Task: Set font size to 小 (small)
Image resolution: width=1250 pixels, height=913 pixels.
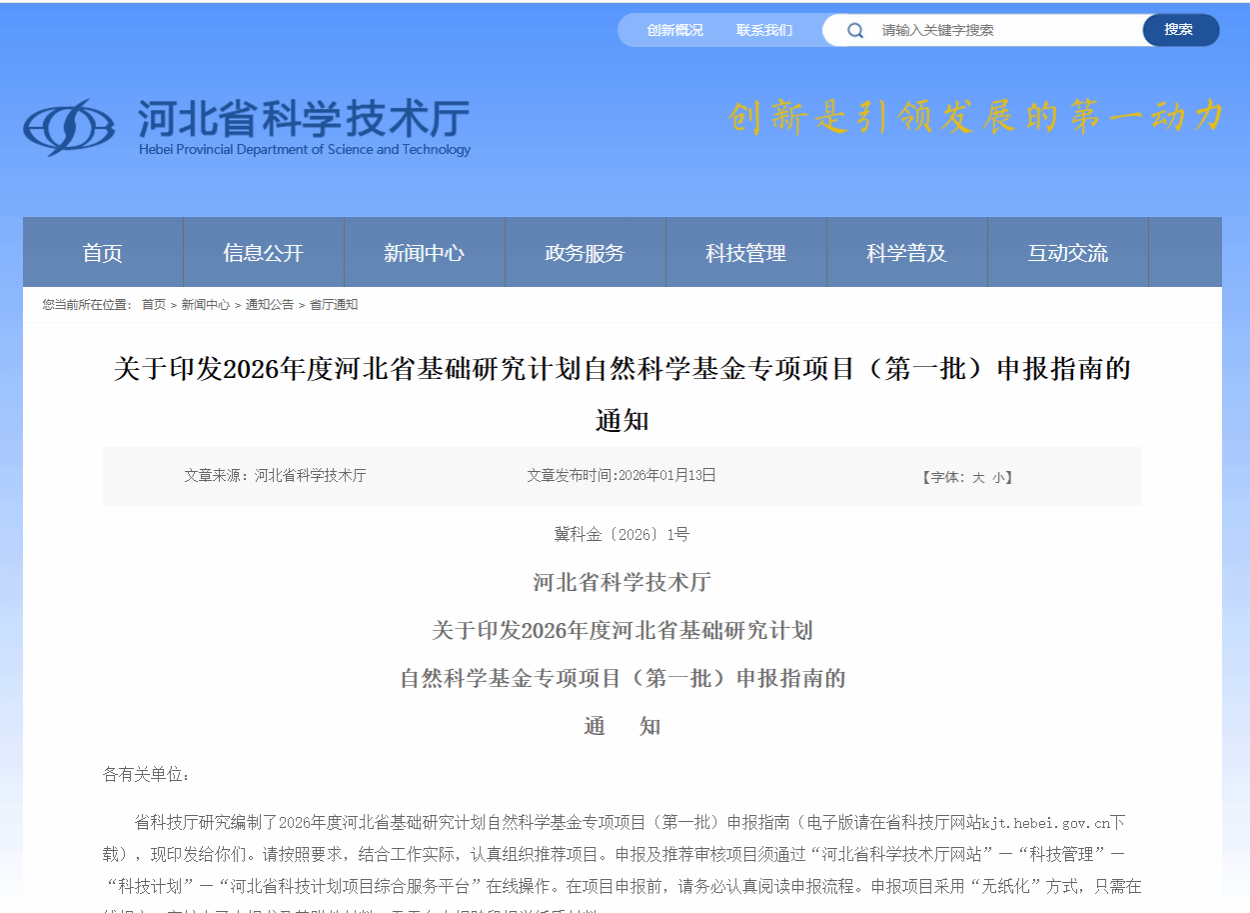Action: [998, 478]
